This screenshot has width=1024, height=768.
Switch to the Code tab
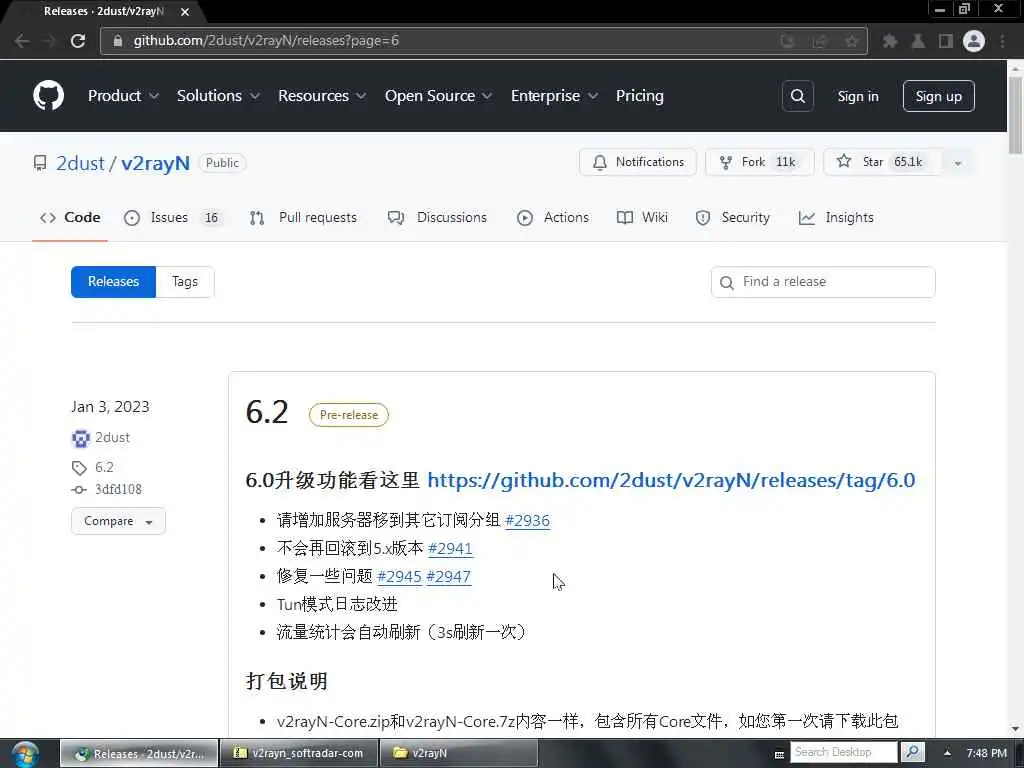tap(70, 217)
